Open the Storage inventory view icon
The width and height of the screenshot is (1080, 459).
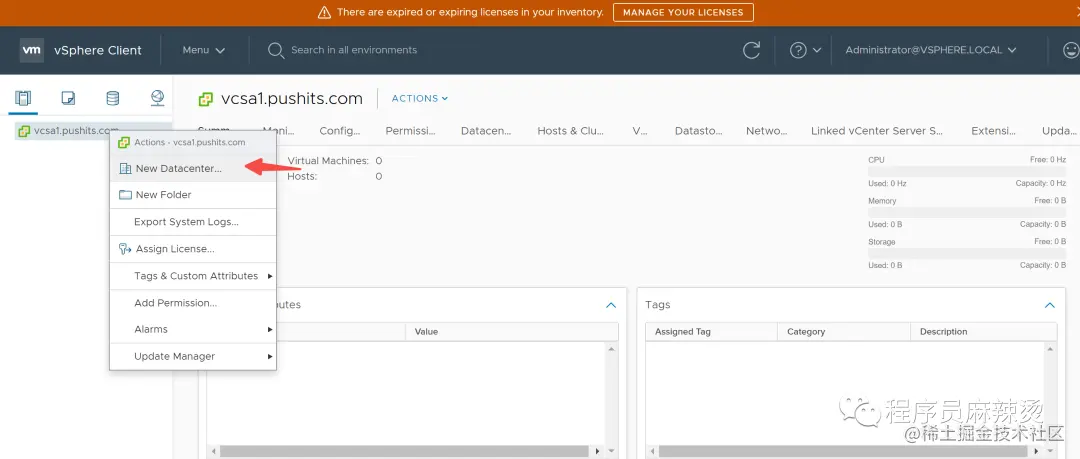[112, 99]
